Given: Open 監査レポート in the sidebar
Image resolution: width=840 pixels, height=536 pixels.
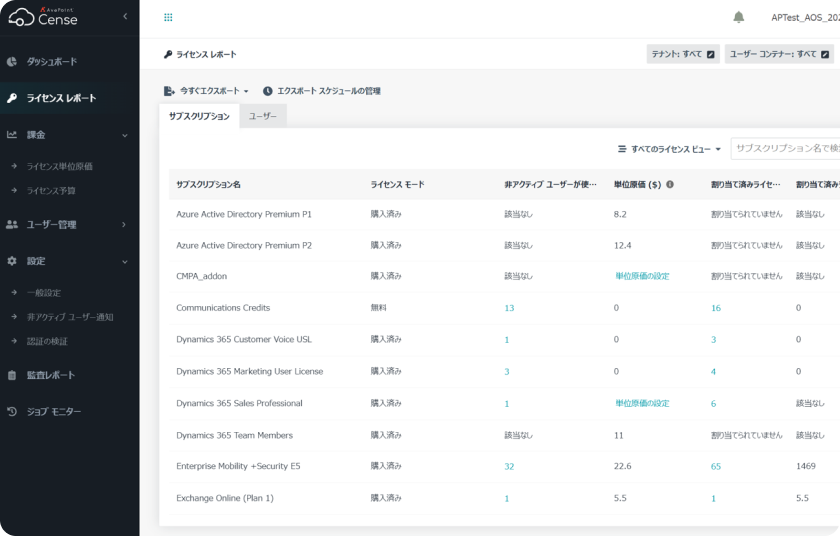Looking at the screenshot, I should 51,375.
